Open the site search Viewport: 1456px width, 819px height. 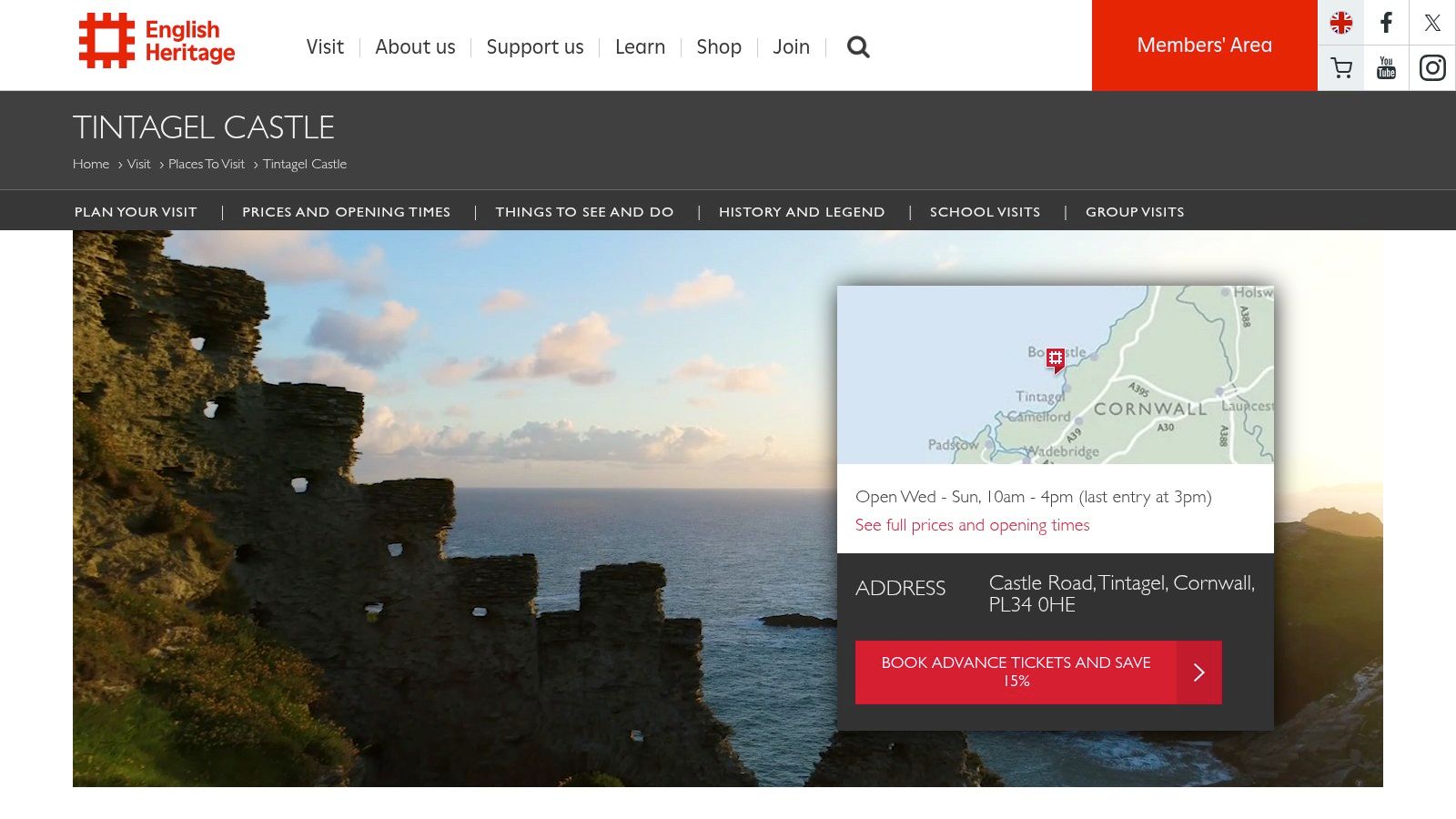[856, 46]
